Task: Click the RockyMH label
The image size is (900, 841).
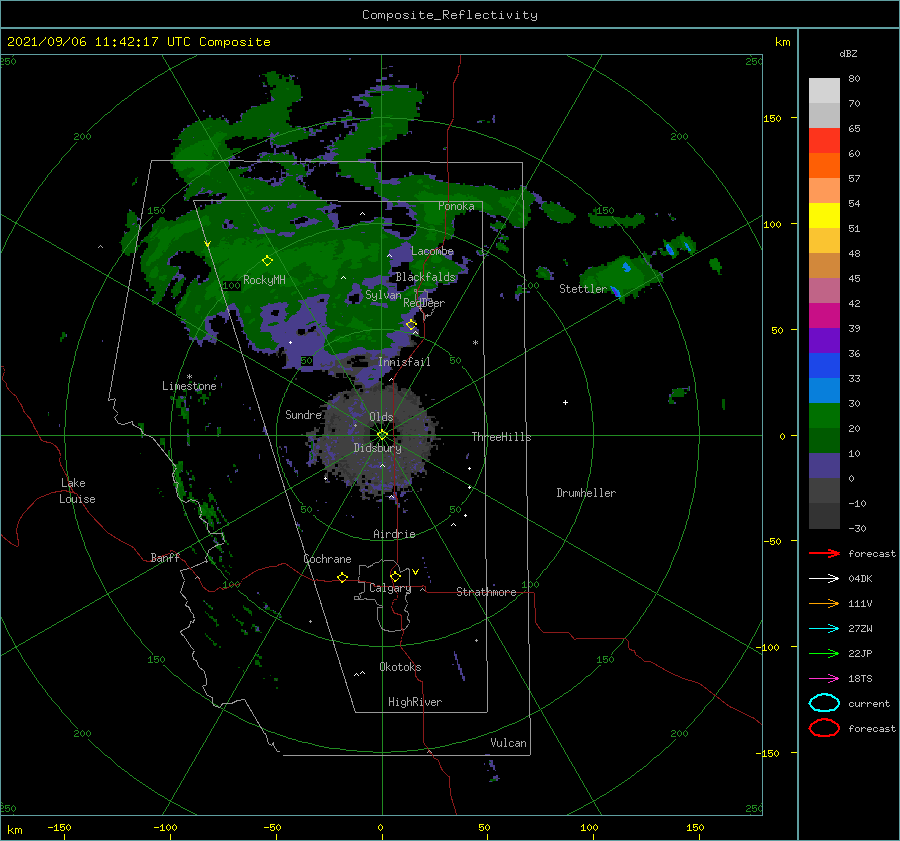Action: [264, 280]
